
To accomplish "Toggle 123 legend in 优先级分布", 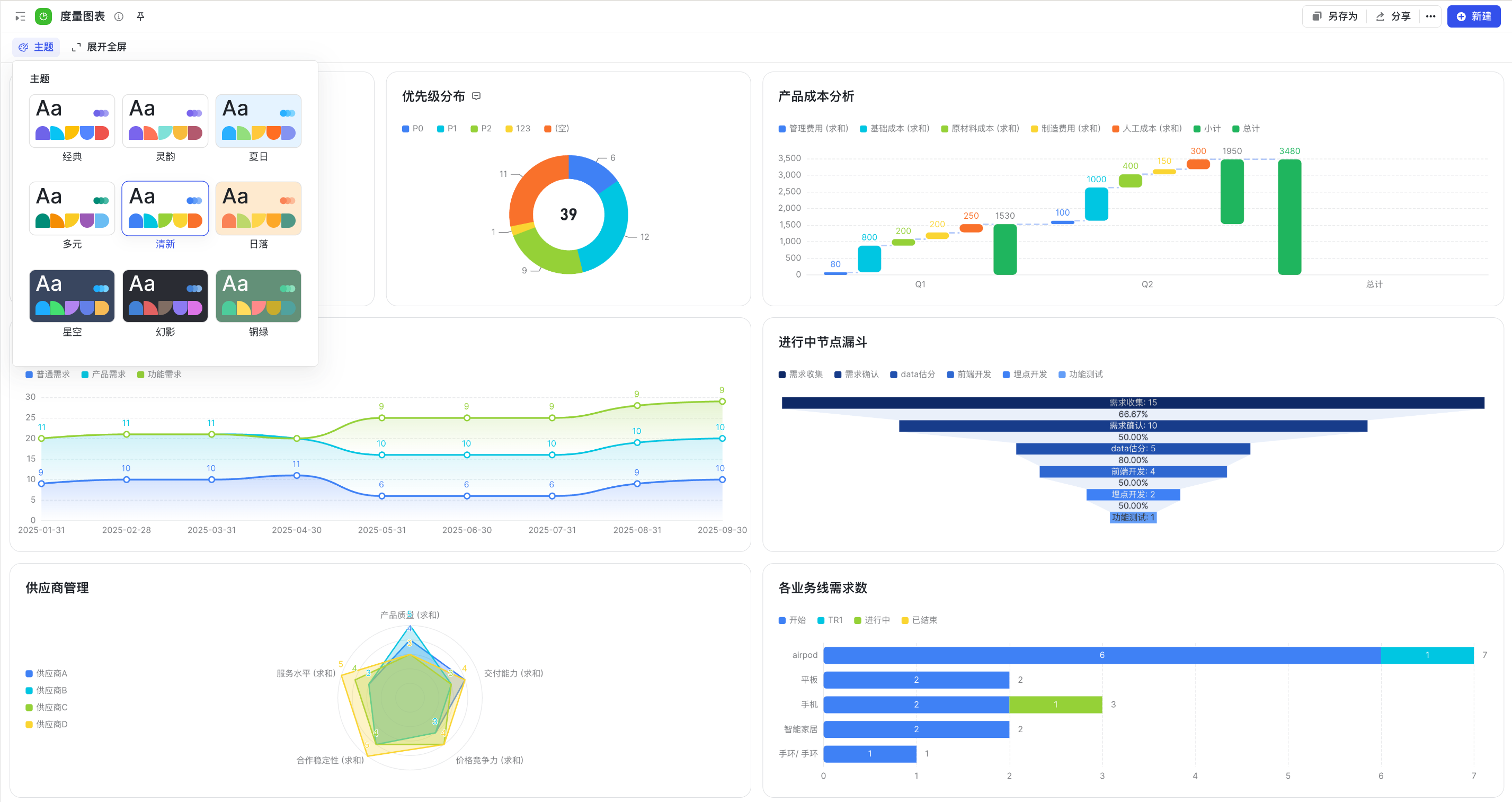I will (518, 129).
